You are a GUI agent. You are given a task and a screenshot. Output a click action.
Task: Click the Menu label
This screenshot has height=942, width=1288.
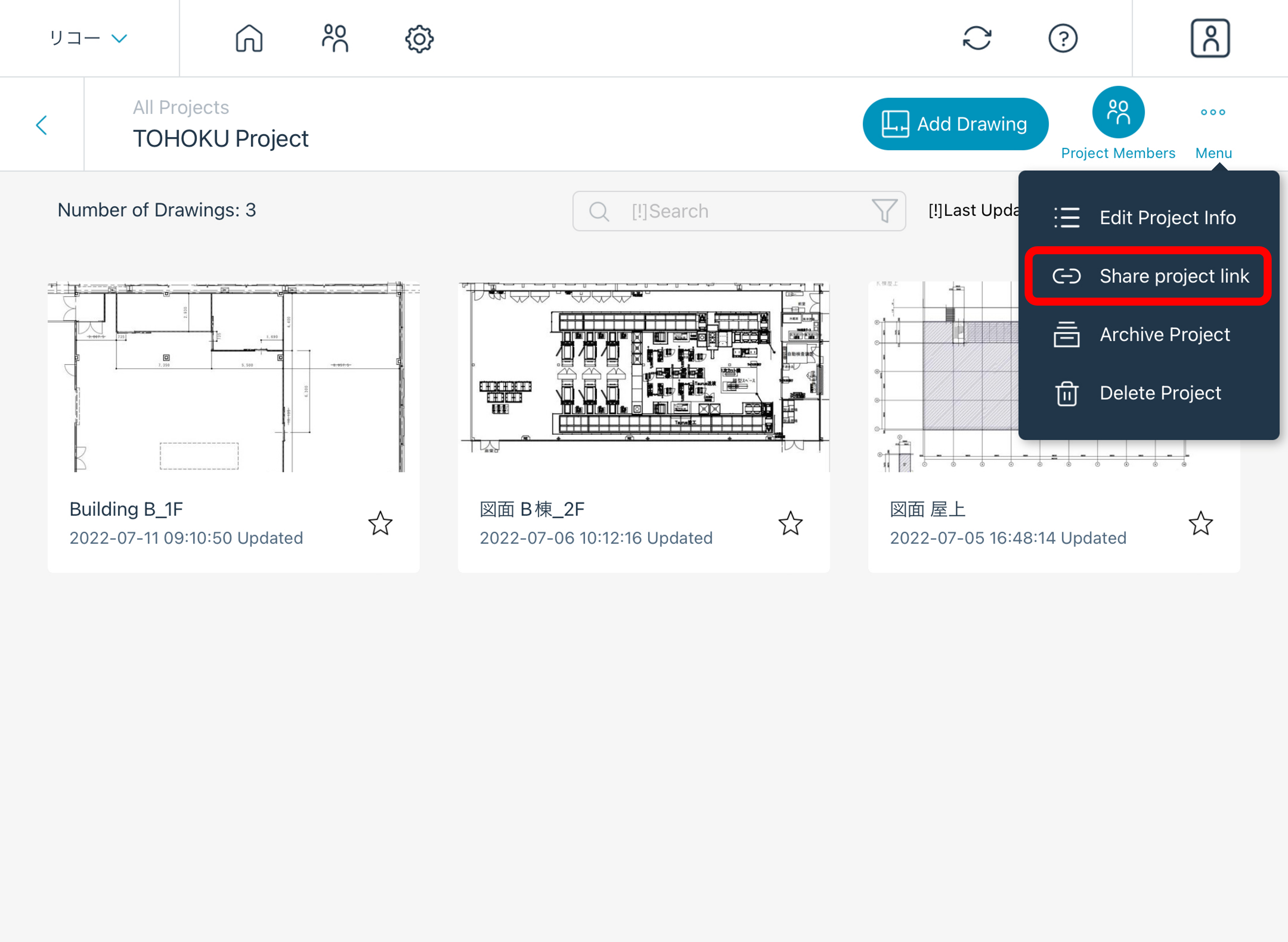[1213, 153]
